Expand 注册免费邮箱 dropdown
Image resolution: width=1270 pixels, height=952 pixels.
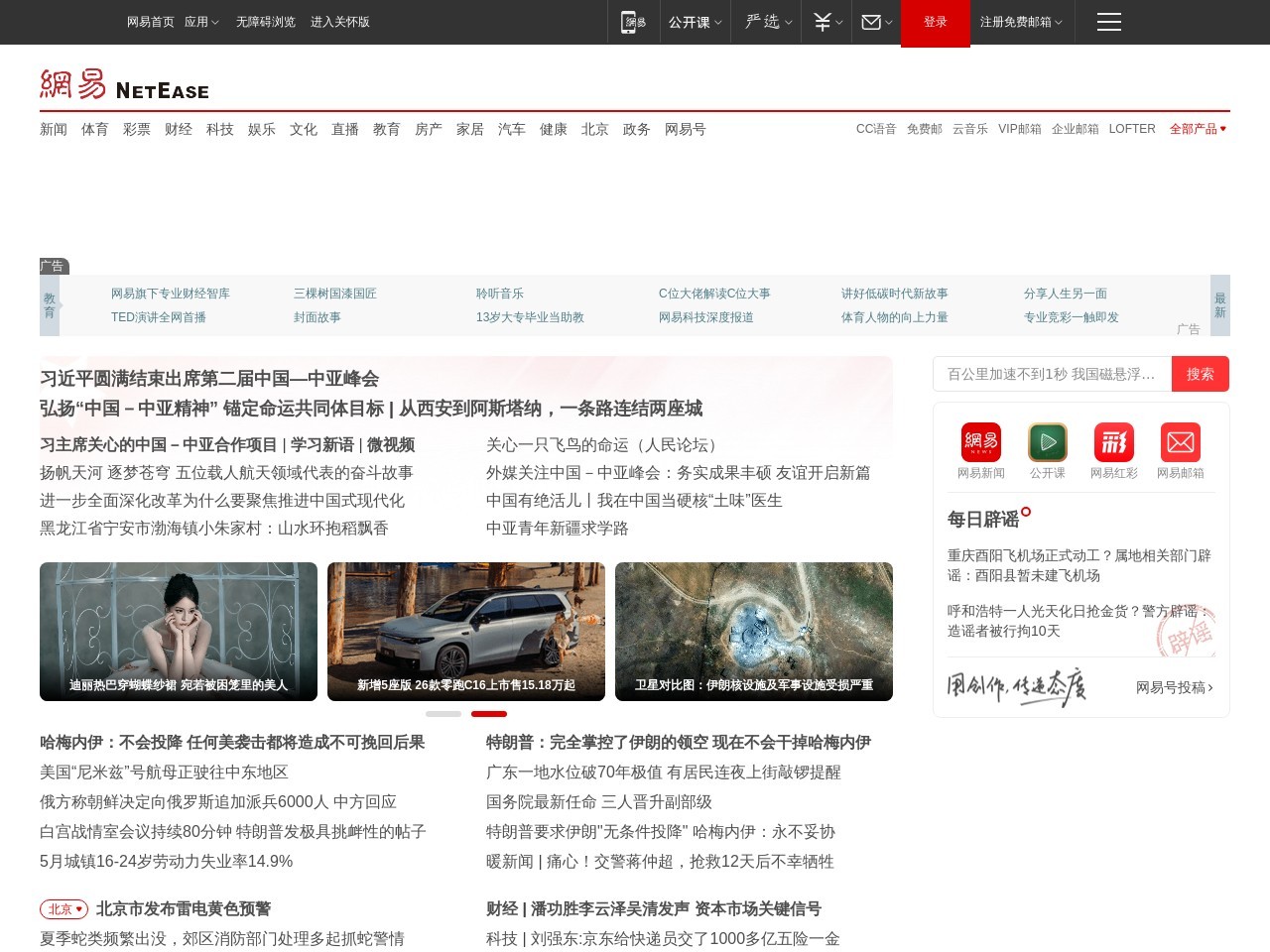[x=1021, y=22]
